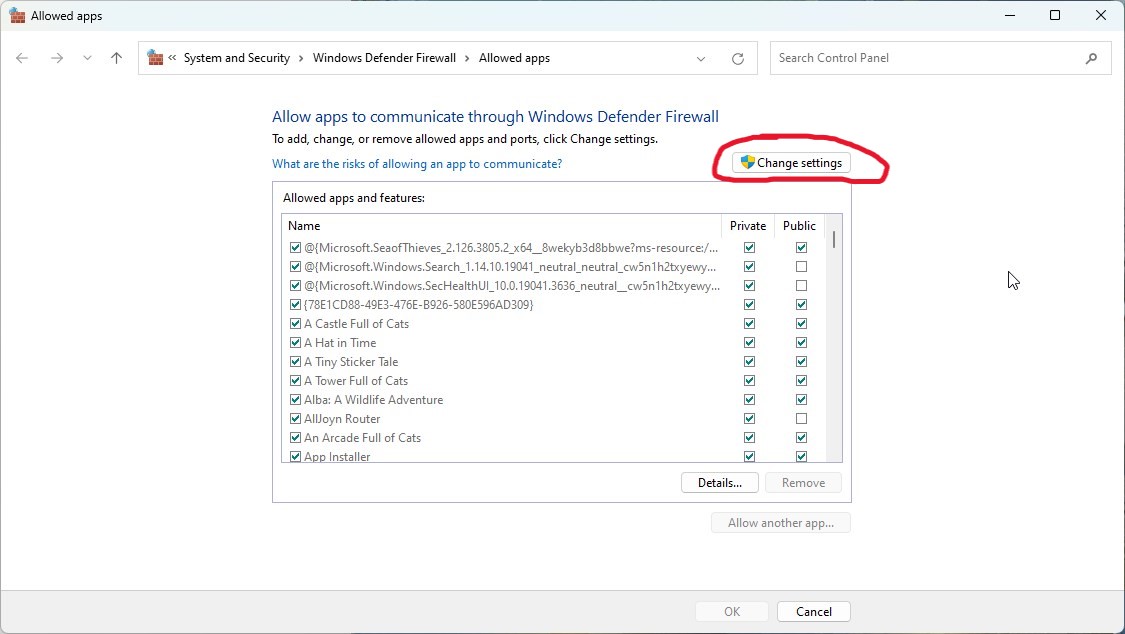
Task: Expand the address bar history dropdown
Action: 701,59
